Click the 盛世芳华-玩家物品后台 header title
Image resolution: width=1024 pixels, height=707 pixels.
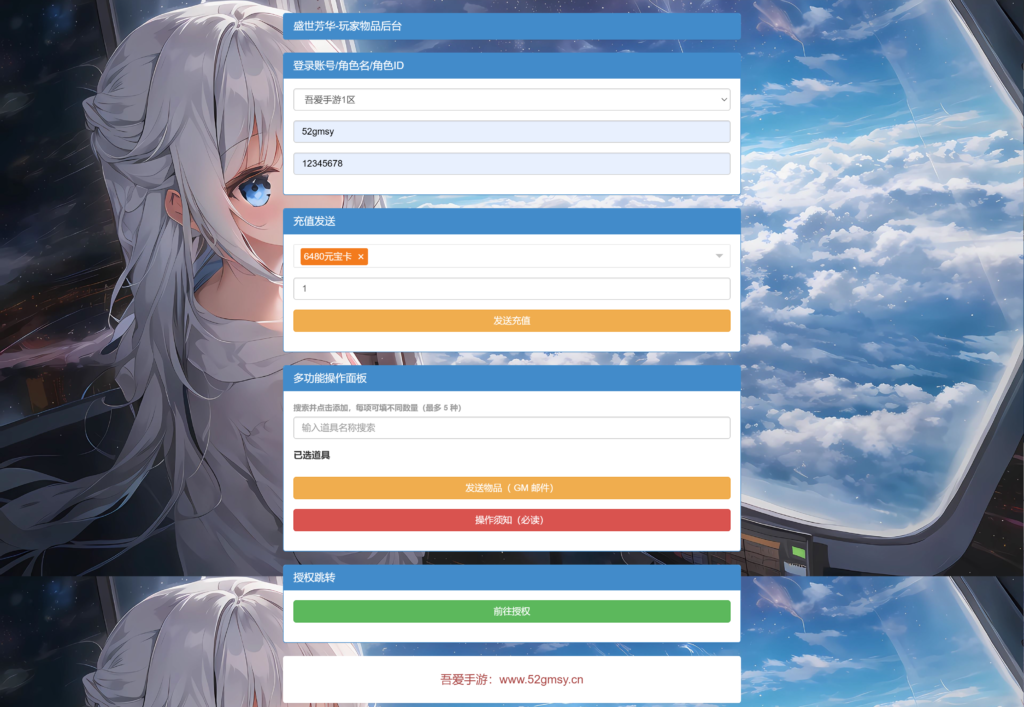tap(347, 26)
